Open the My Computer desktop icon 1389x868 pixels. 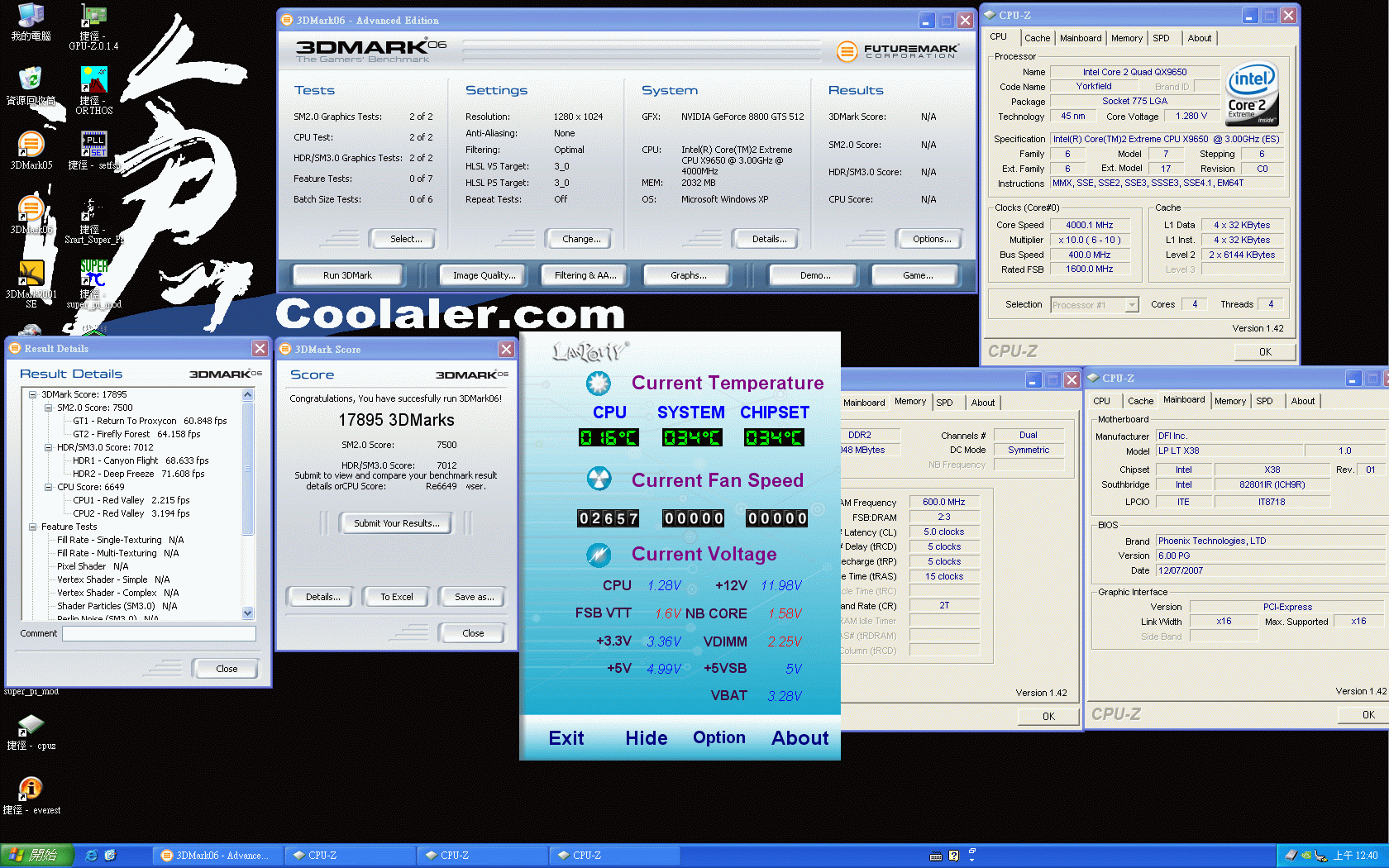(x=31, y=22)
